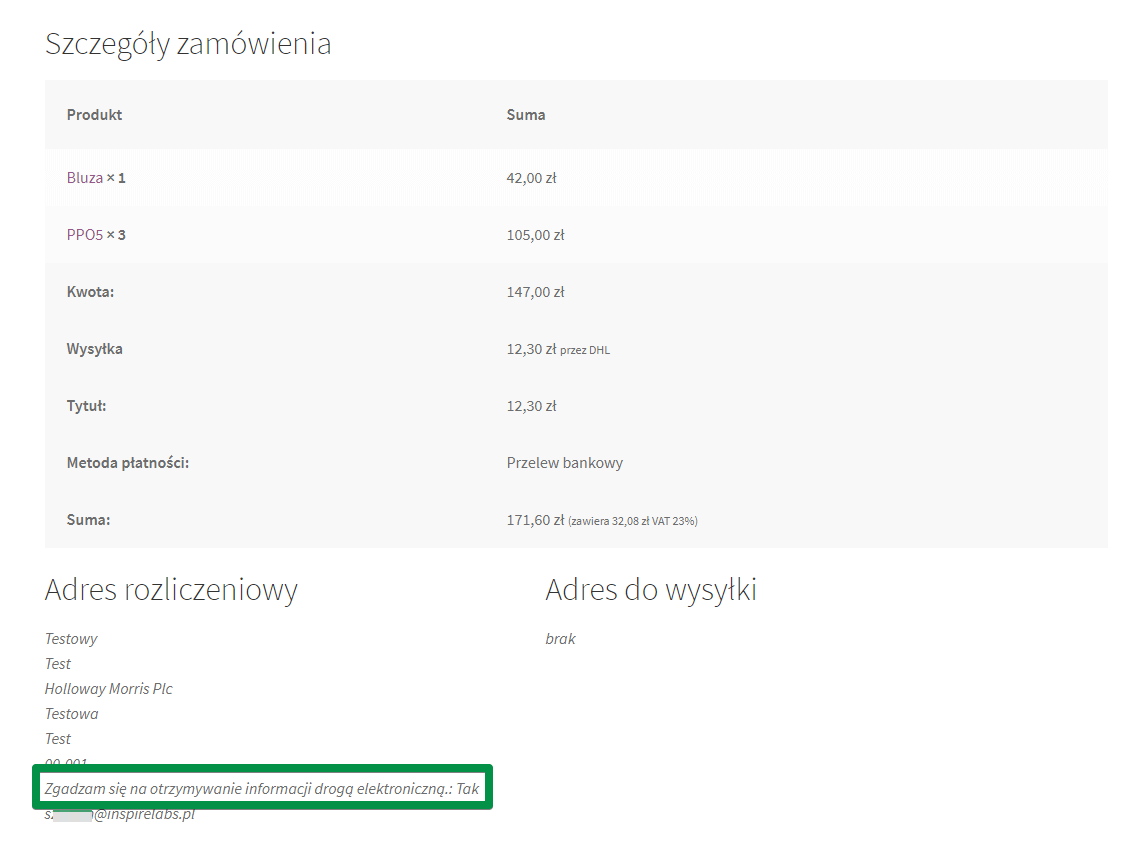Click the Przelew bankowy payment value

(x=565, y=463)
